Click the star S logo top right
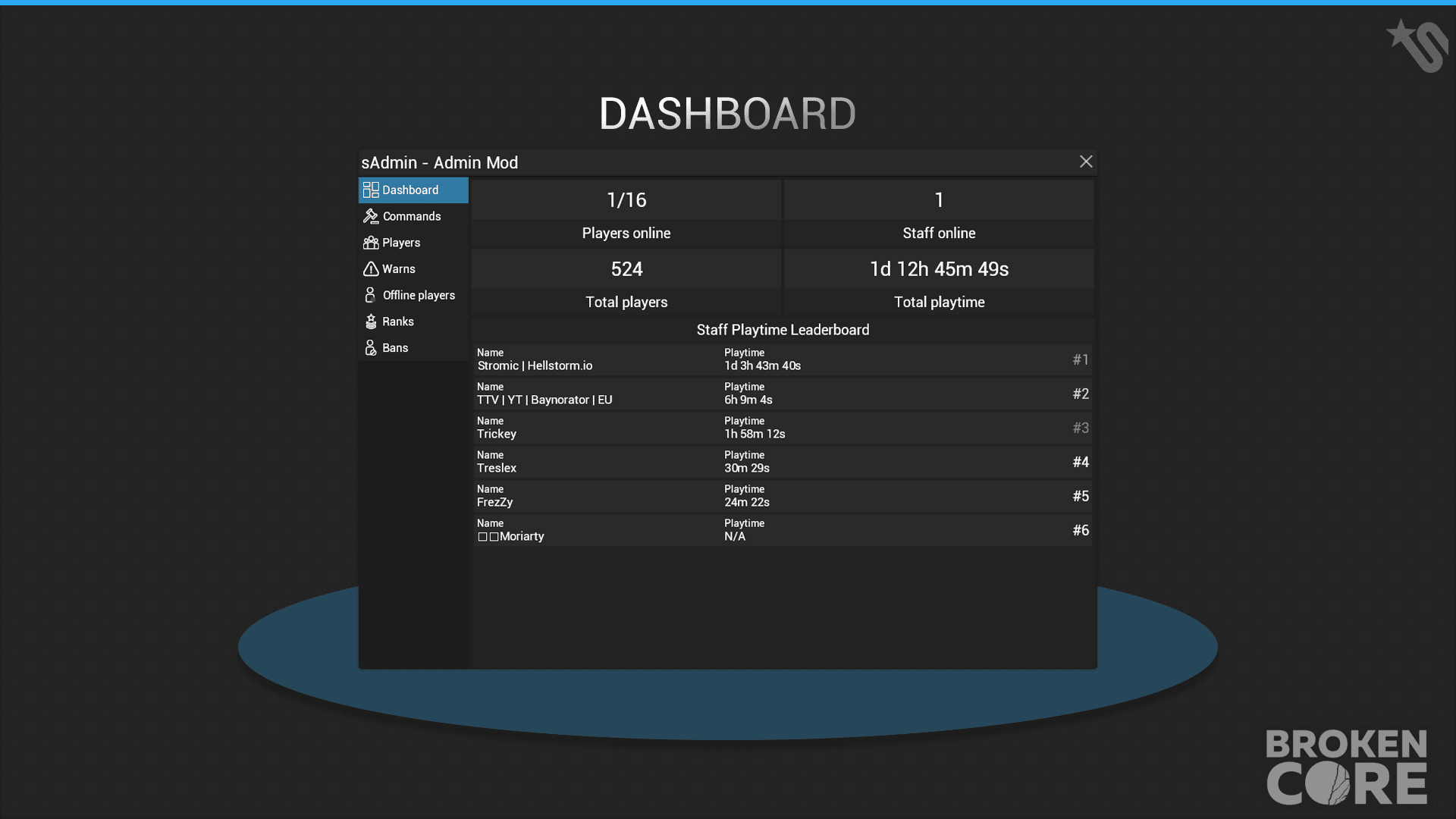 coord(1417,45)
